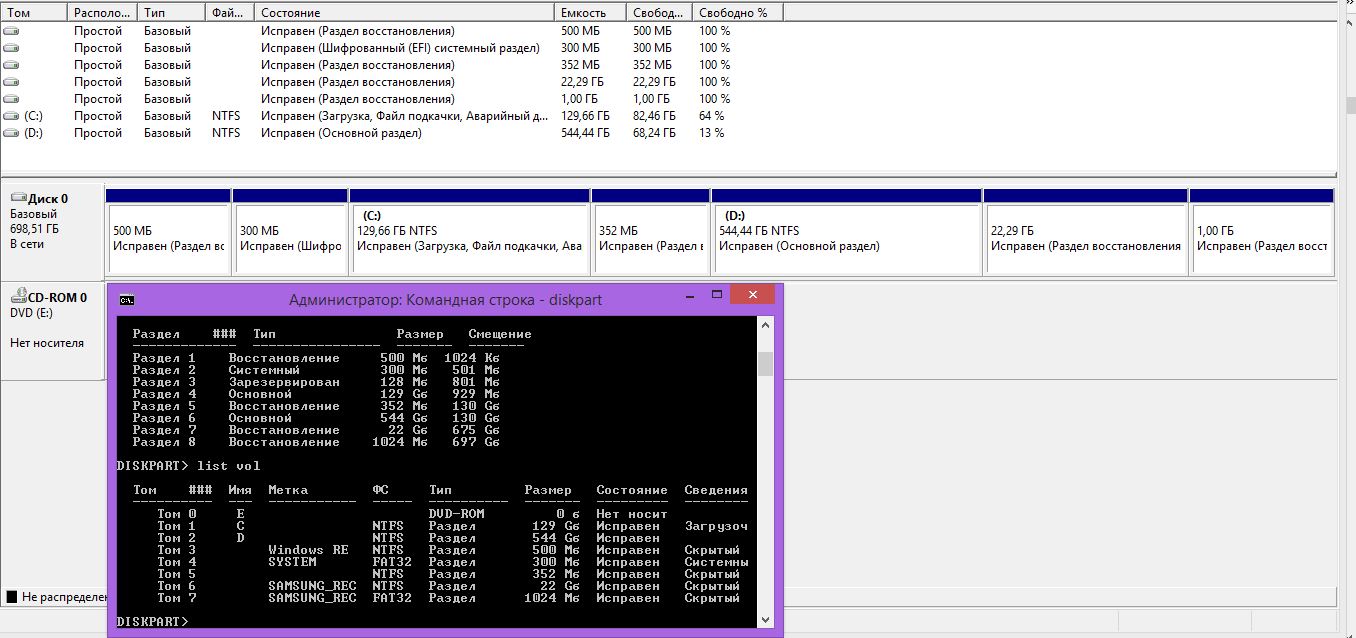Select the (C:) 129,66 ГБ NTFS partition block
Image resolution: width=1356 pixels, height=638 pixels.
tap(469, 238)
